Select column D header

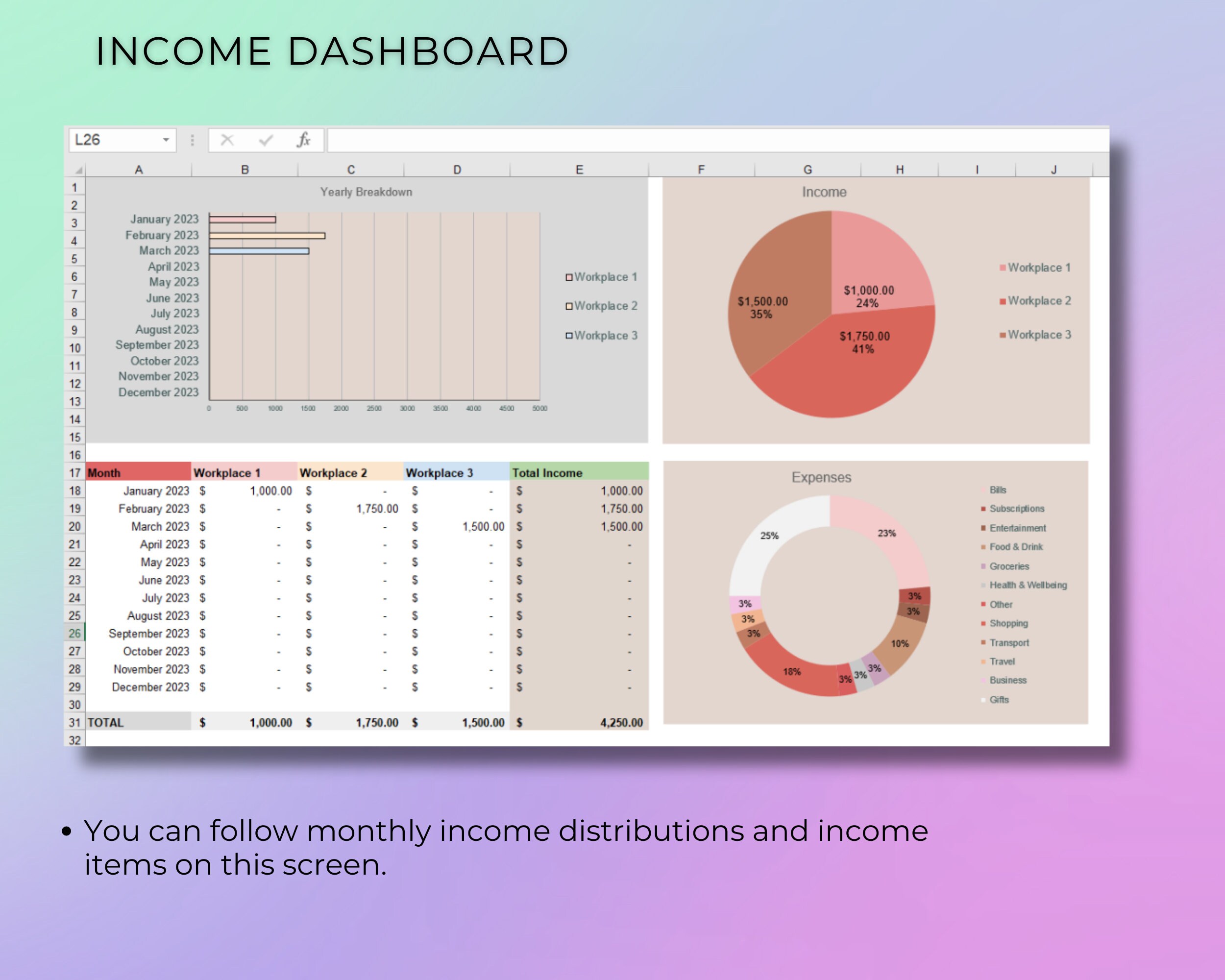(457, 170)
